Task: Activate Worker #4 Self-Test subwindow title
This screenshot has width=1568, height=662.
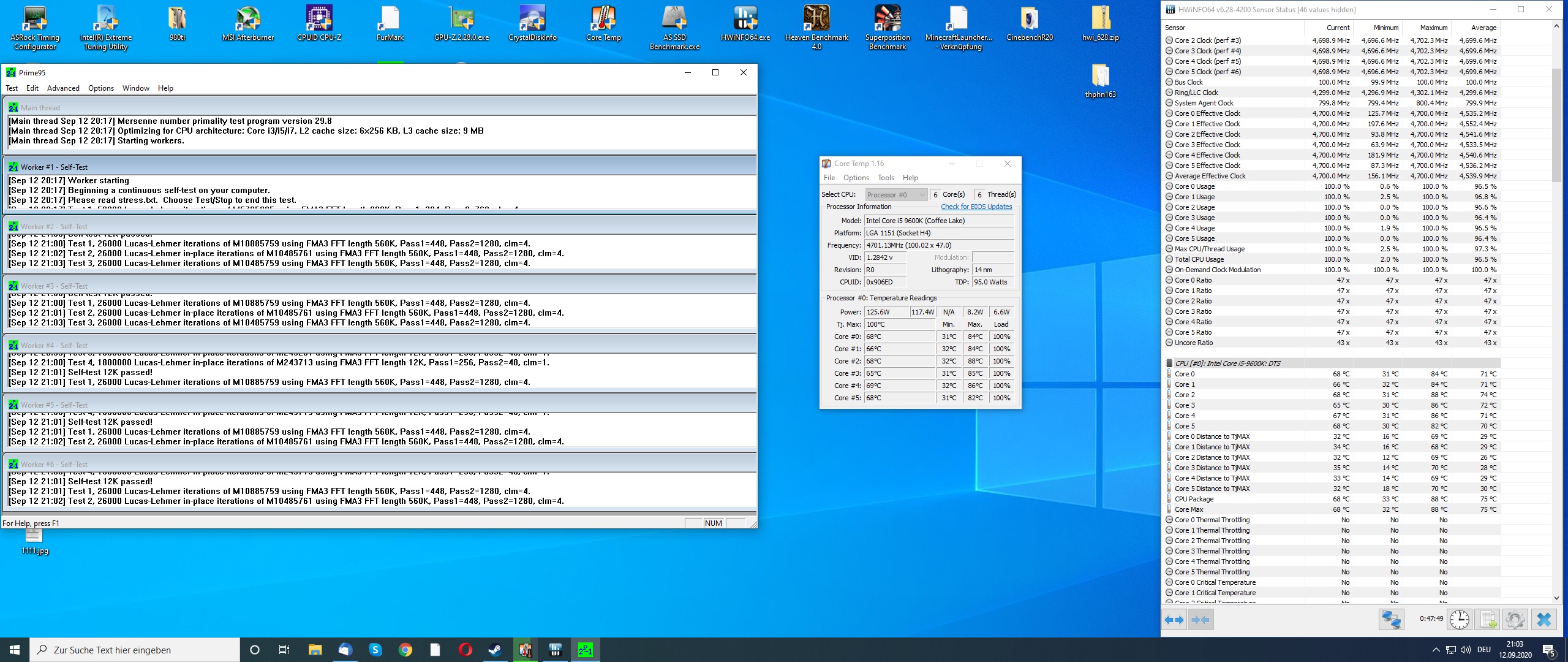Action: (x=380, y=345)
